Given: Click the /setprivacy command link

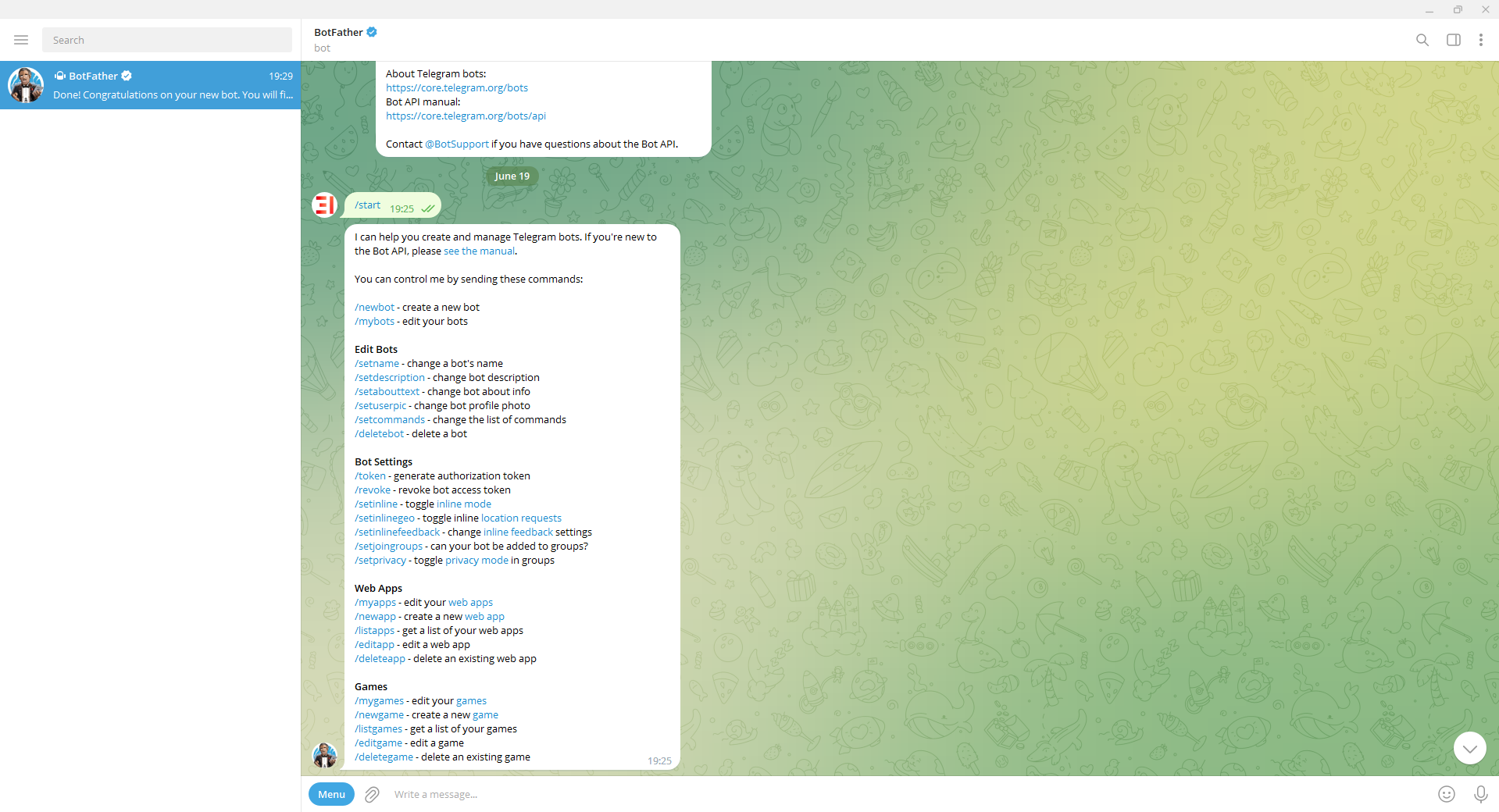Looking at the screenshot, I should coord(380,560).
